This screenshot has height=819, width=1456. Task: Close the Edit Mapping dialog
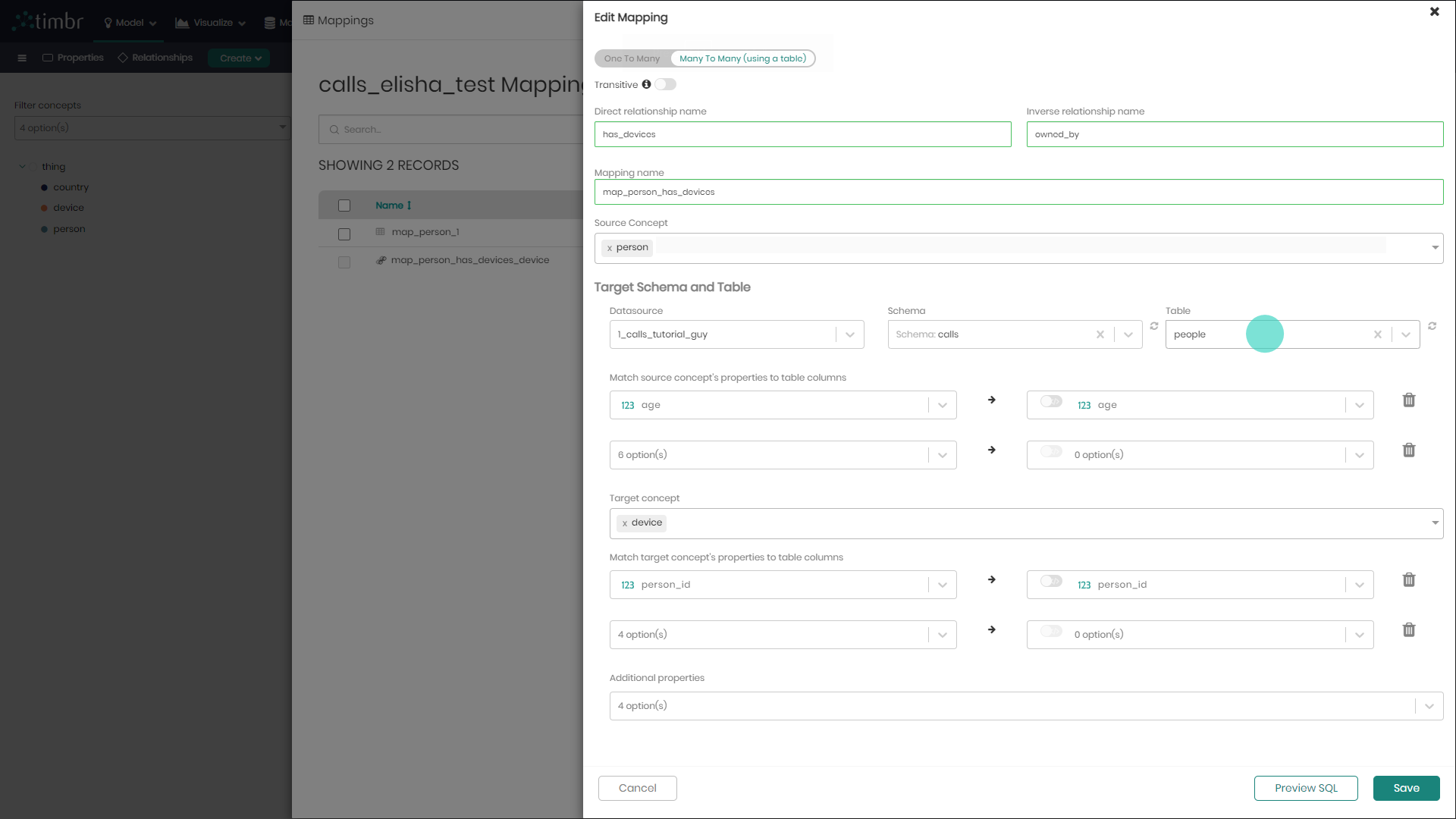click(x=1434, y=11)
